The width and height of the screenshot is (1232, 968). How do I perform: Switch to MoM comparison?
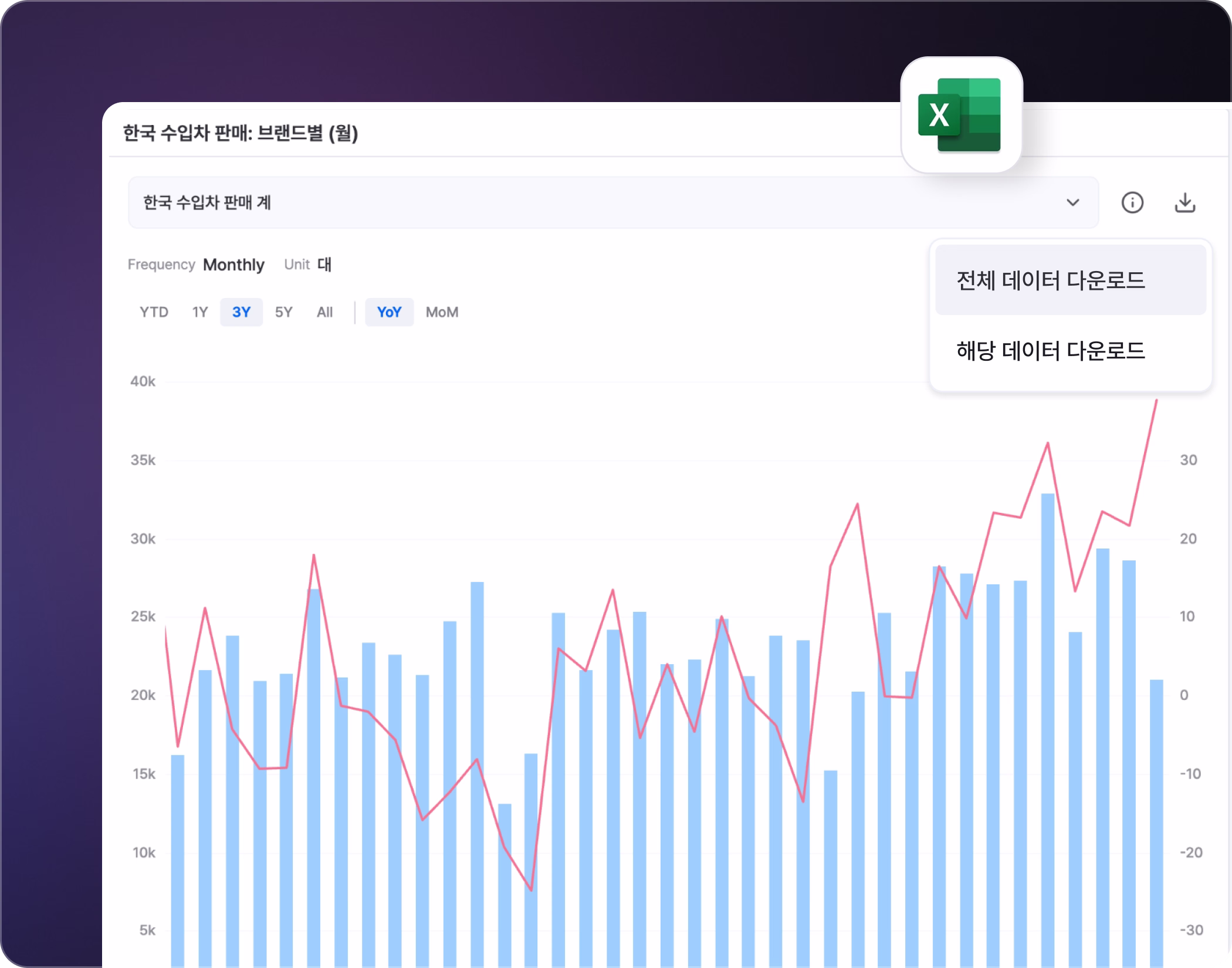coord(442,312)
